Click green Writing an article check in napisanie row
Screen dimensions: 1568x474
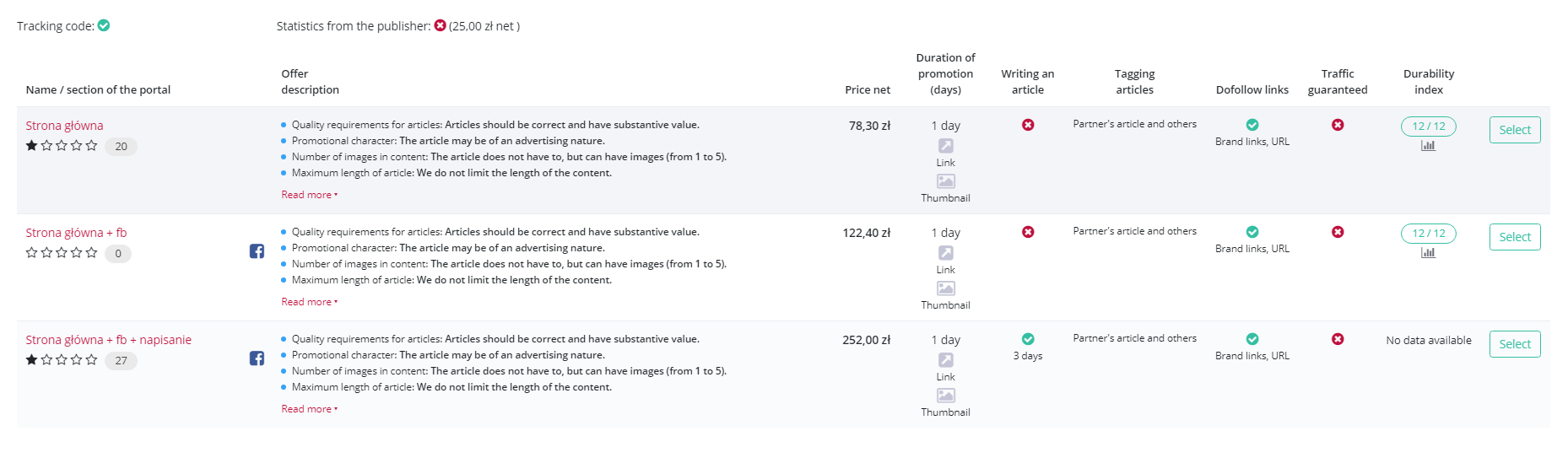point(1028,339)
